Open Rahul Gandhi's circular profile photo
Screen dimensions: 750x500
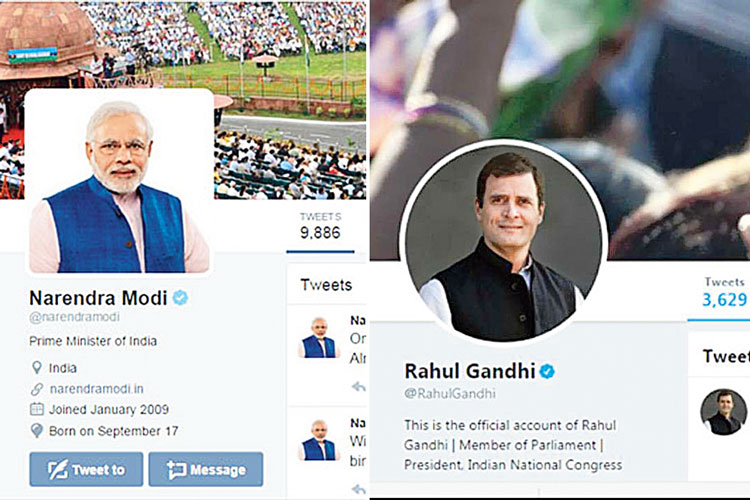[x=504, y=243]
